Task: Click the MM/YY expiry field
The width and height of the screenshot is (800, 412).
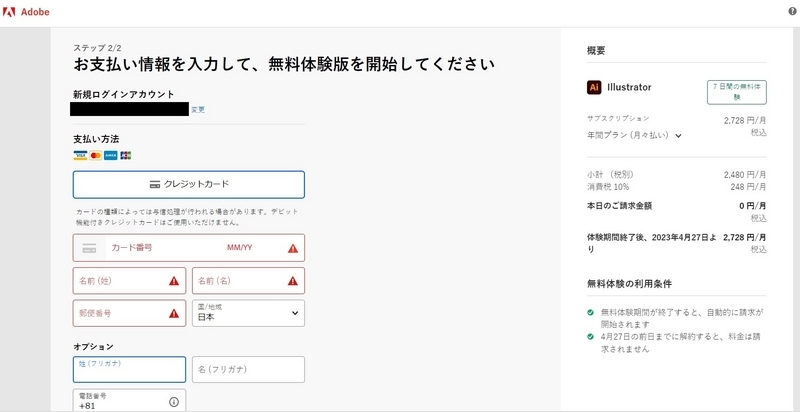Action: 240,248
